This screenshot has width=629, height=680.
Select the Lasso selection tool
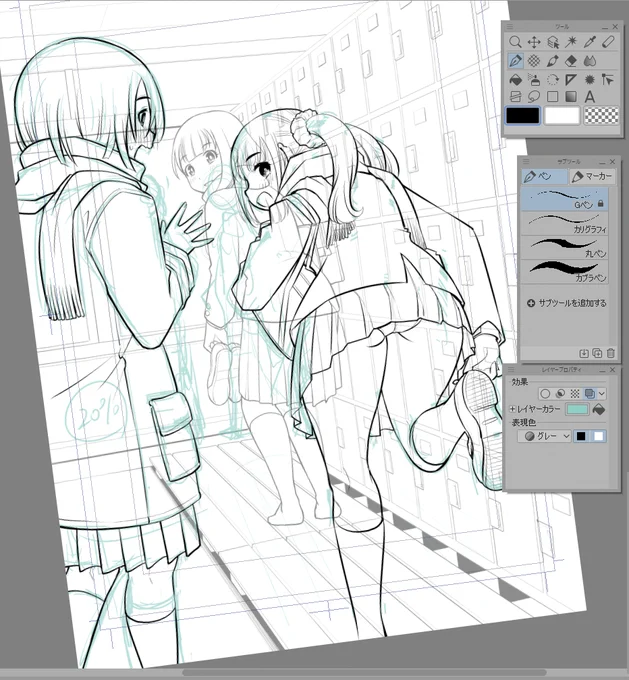(x=534, y=96)
